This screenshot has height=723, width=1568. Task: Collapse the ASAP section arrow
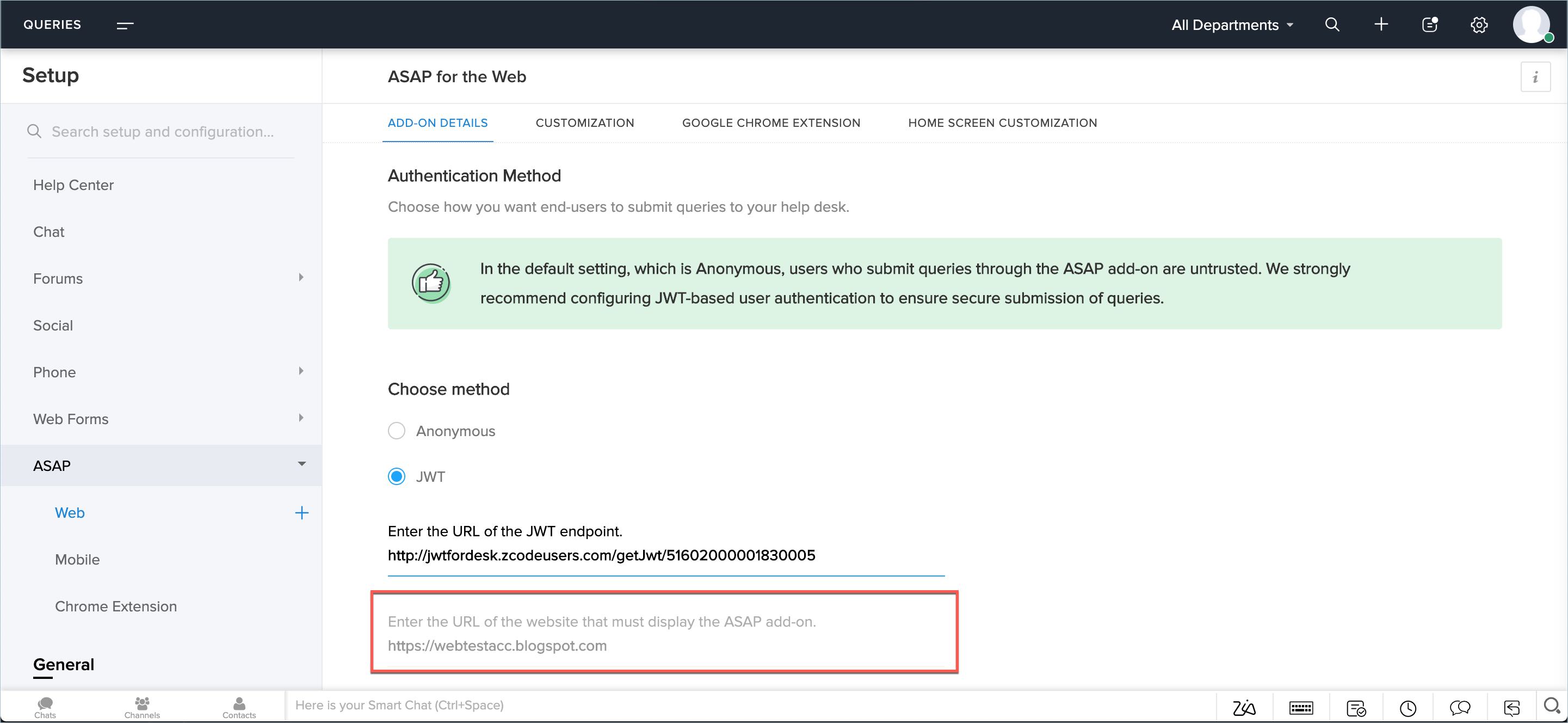click(x=301, y=464)
